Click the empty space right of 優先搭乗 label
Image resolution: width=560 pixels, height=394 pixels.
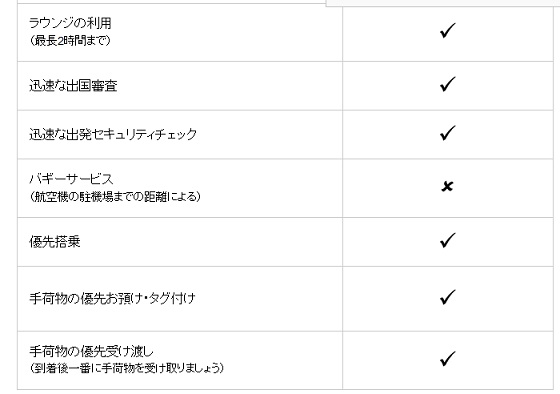coord(211,242)
